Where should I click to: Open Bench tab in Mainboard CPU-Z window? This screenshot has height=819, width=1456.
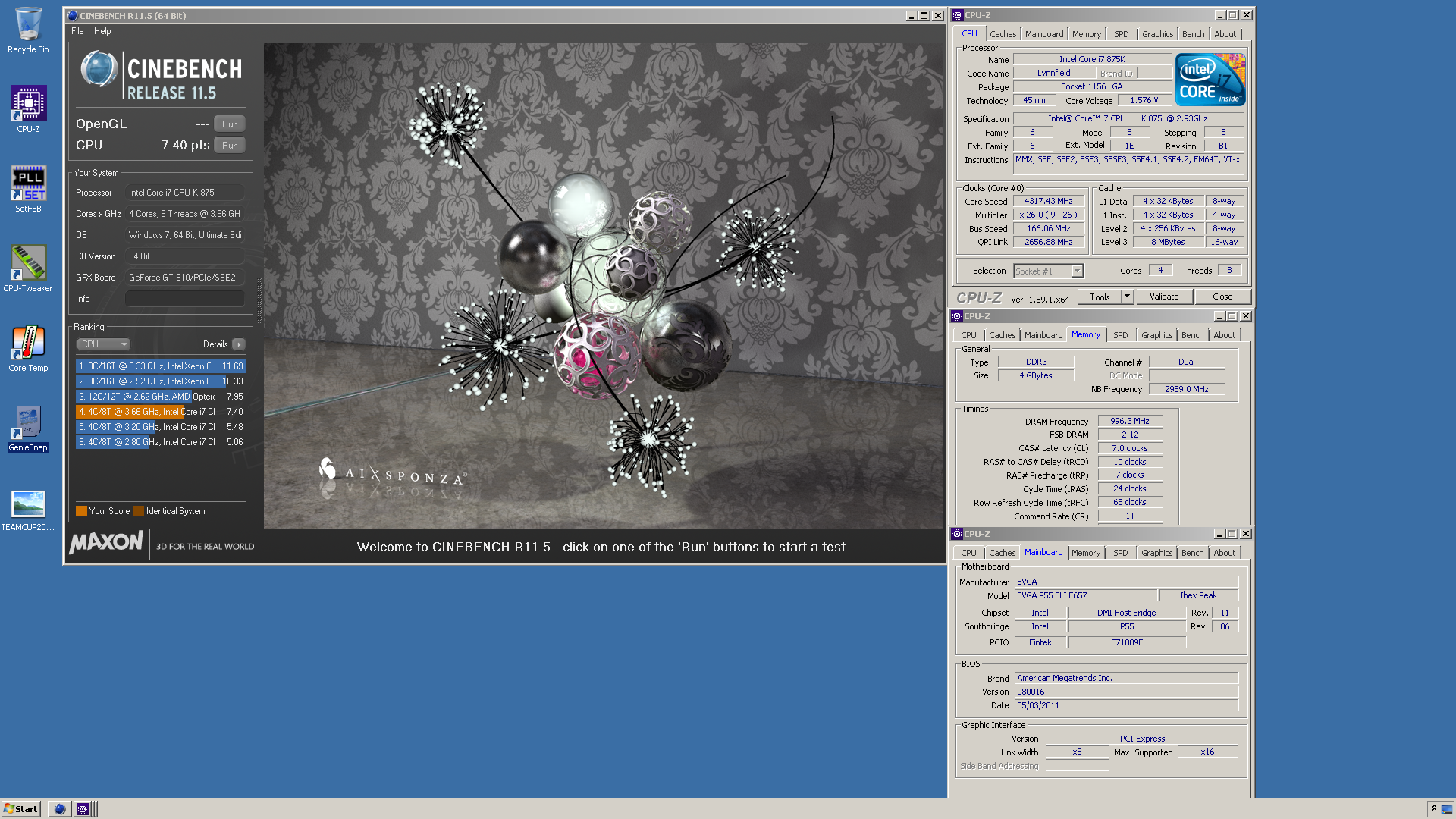[1192, 553]
